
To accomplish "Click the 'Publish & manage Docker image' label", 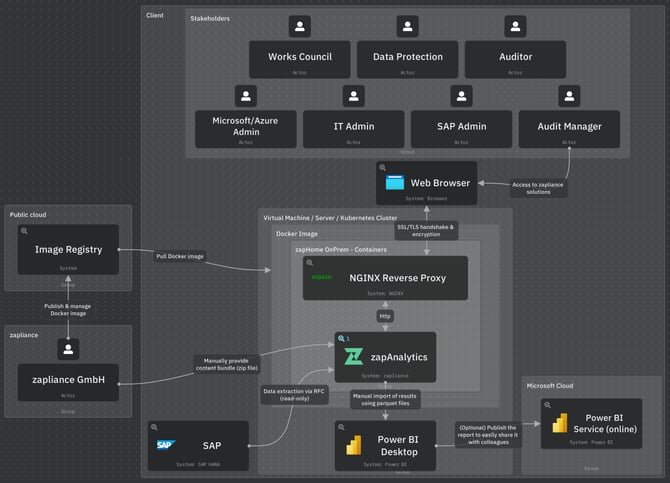I will pos(68,309).
